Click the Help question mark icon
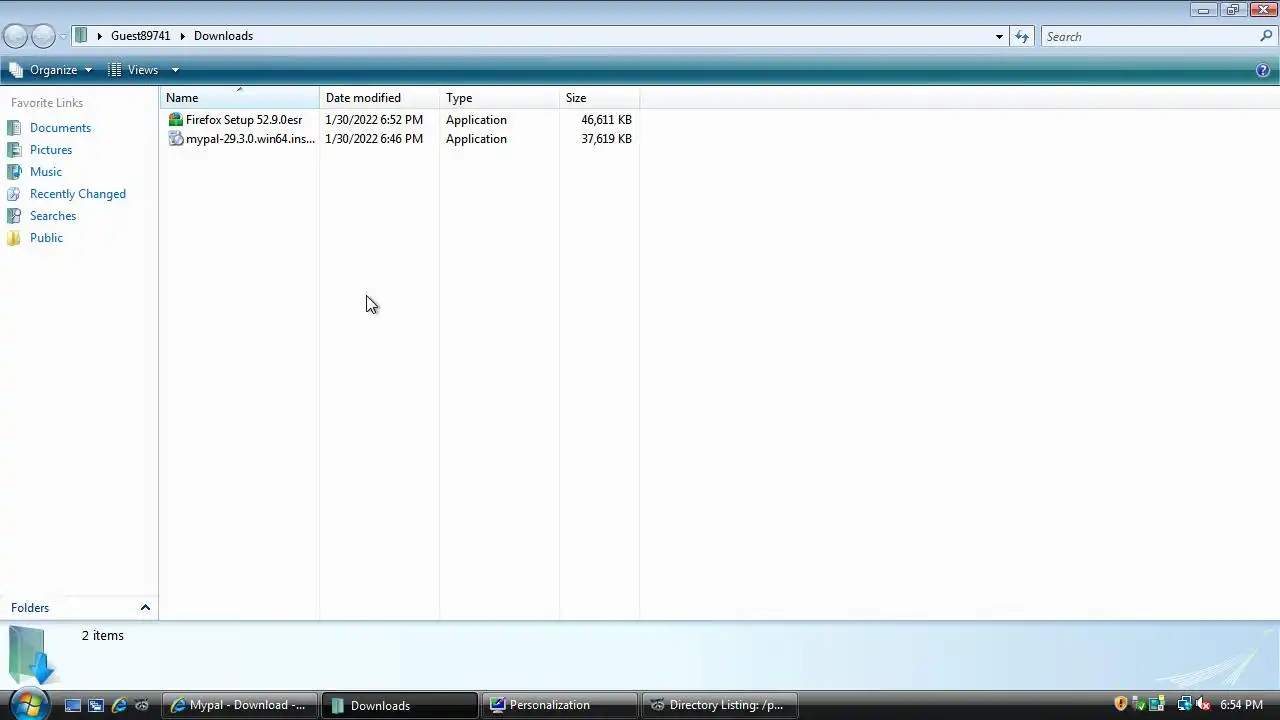This screenshot has width=1280, height=720. (x=1263, y=70)
